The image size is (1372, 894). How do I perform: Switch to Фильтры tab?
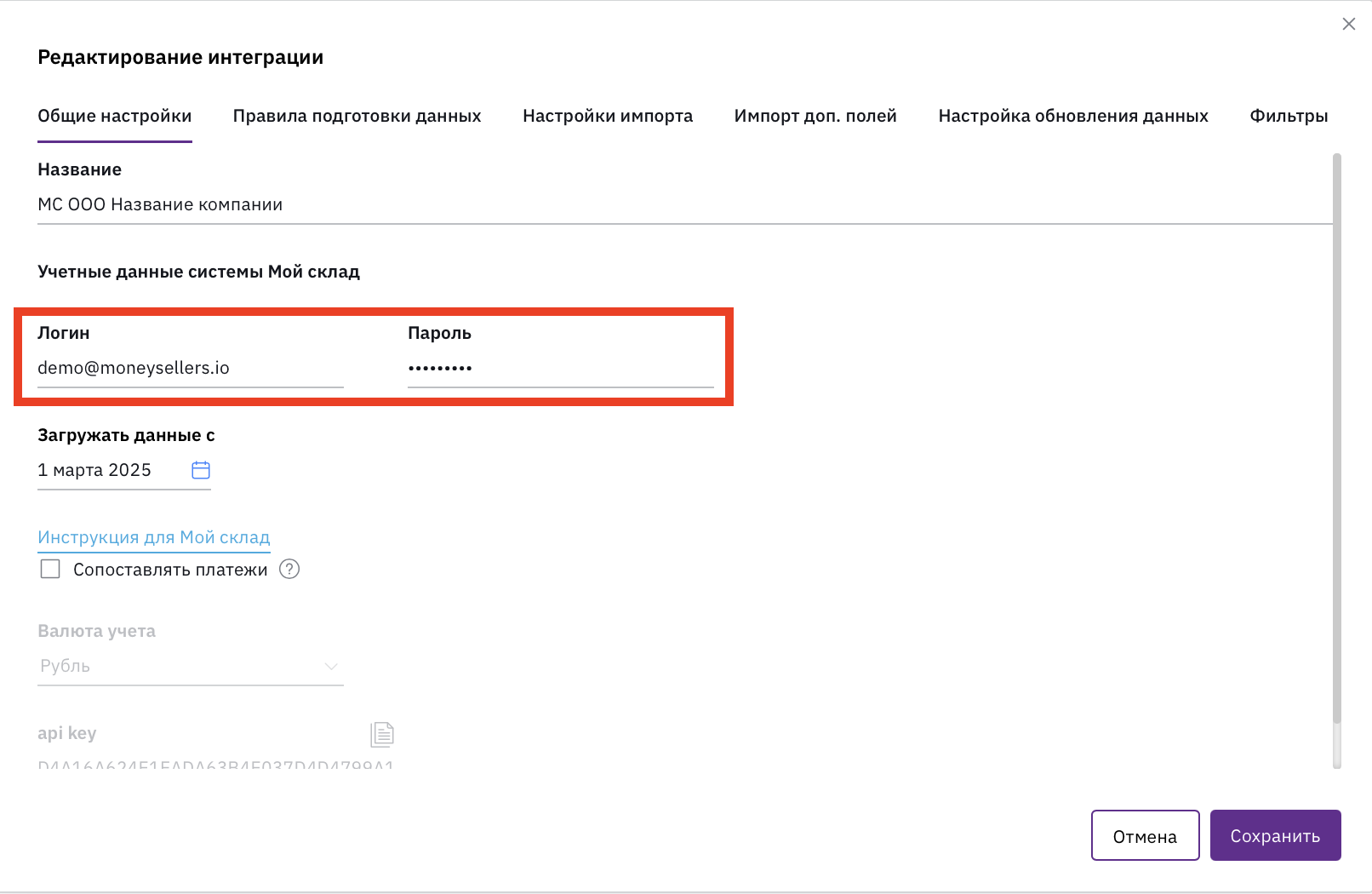click(1289, 116)
